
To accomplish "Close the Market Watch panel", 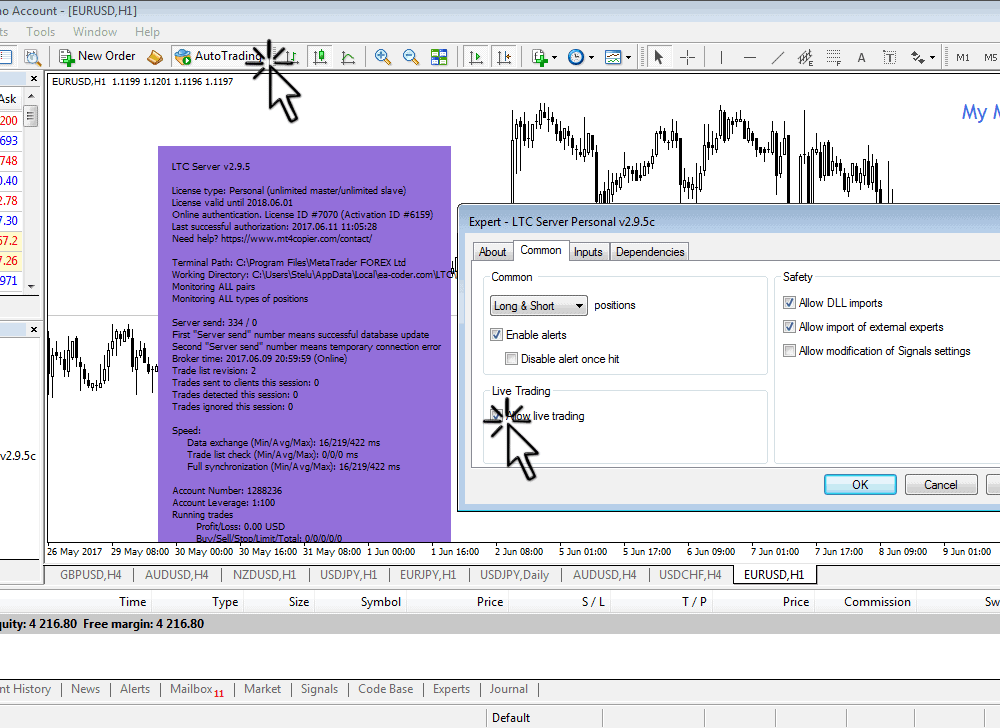I will pyautogui.click(x=34, y=78).
